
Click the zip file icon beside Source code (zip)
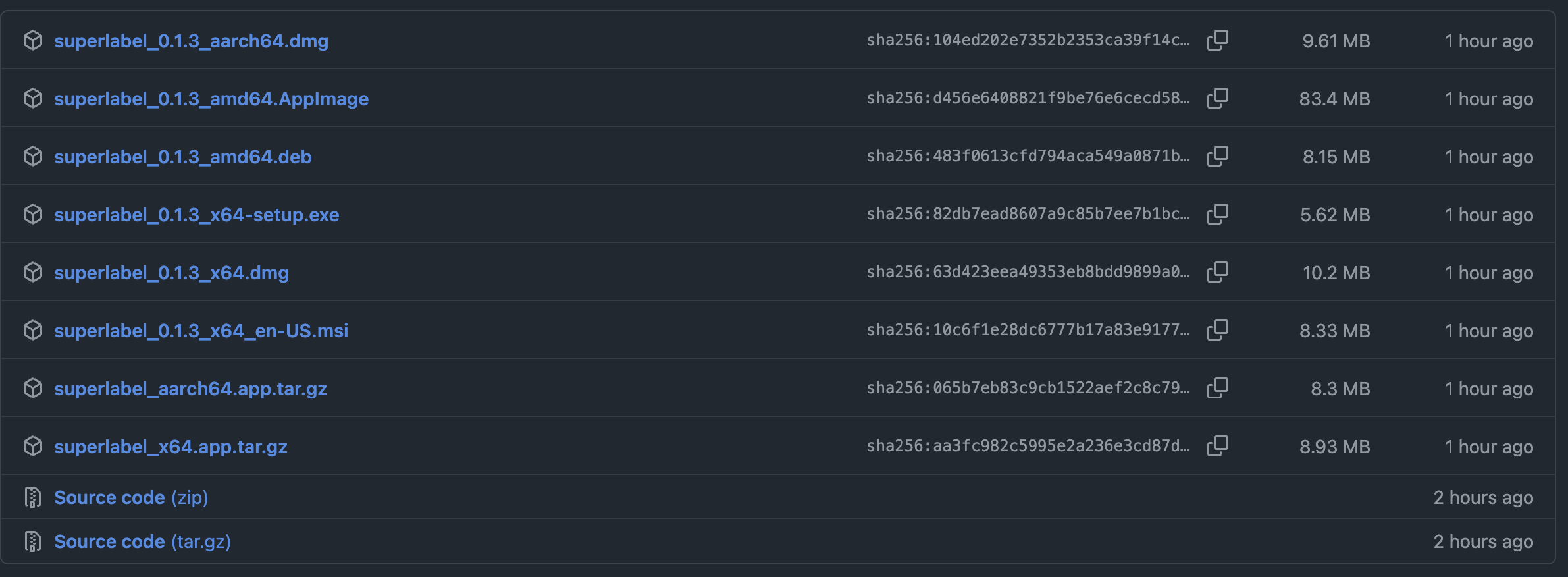(x=33, y=497)
